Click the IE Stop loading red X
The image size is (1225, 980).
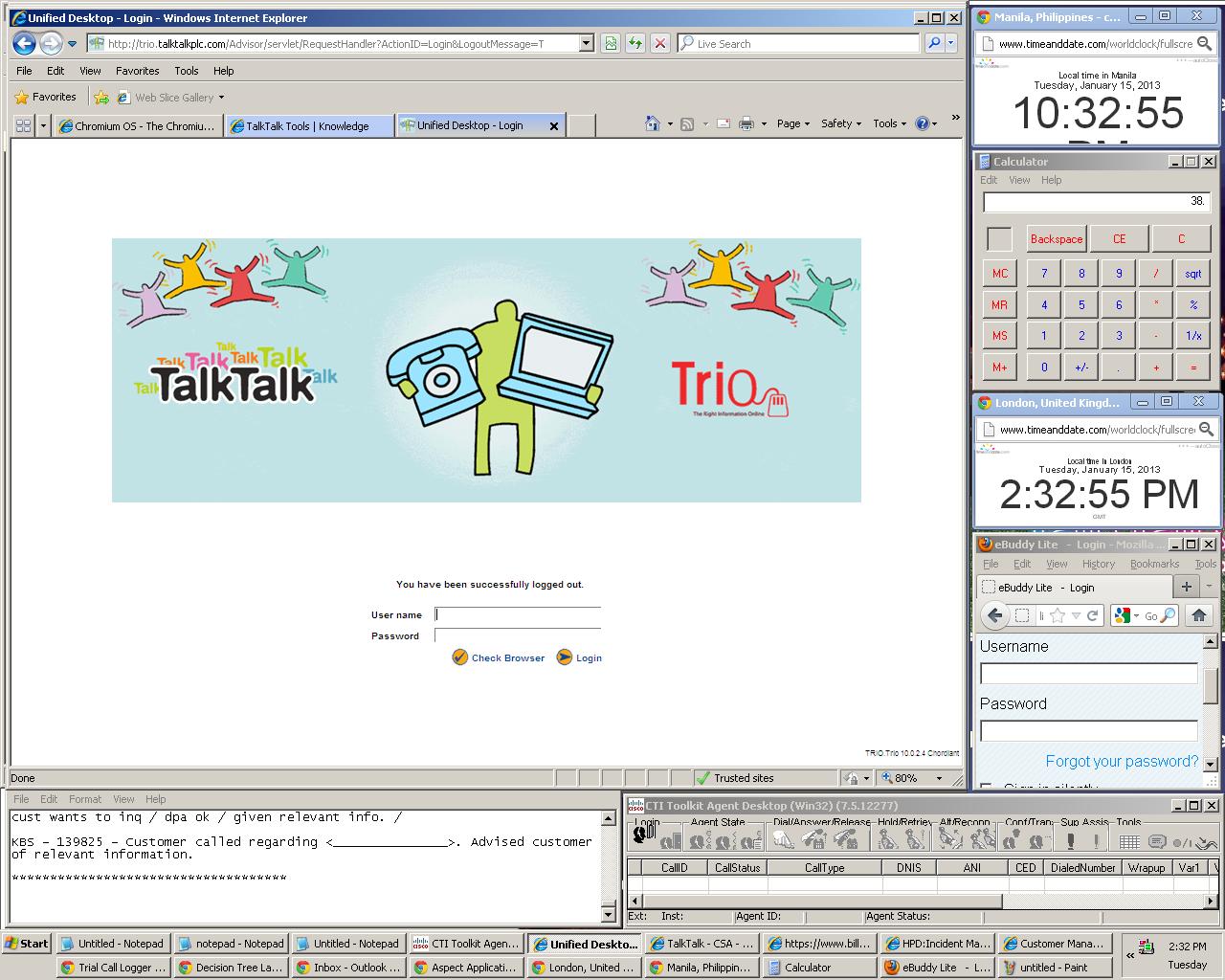(x=660, y=43)
